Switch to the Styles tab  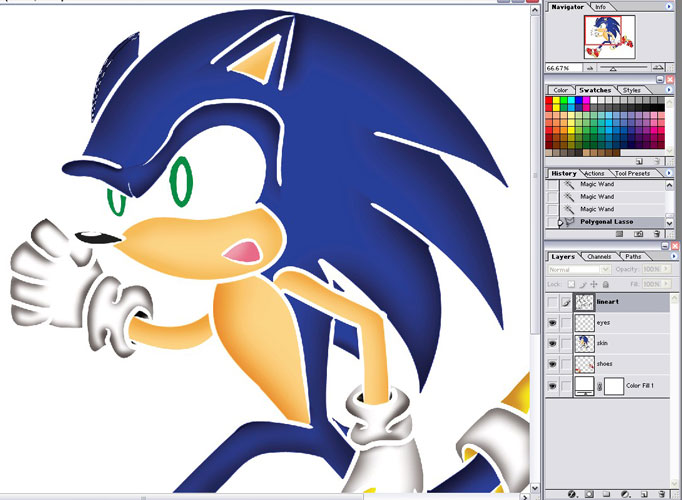[632, 90]
